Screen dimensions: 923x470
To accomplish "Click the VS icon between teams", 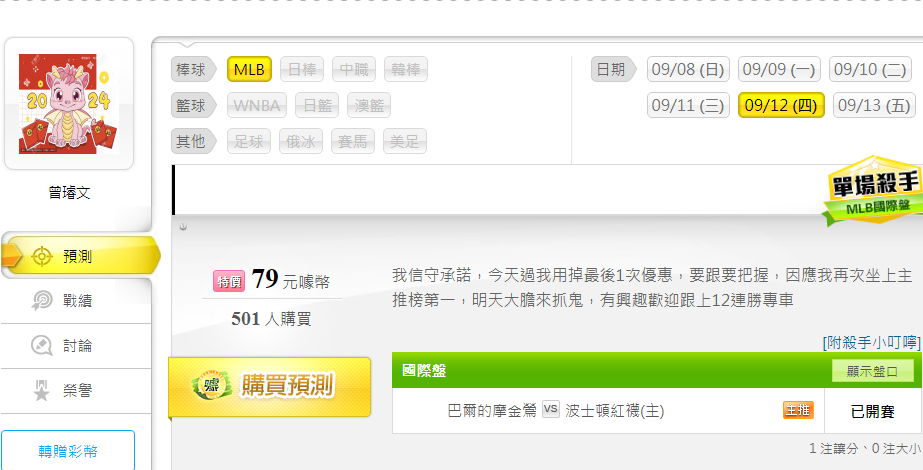I will pyautogui.click(x=550, y=409).
